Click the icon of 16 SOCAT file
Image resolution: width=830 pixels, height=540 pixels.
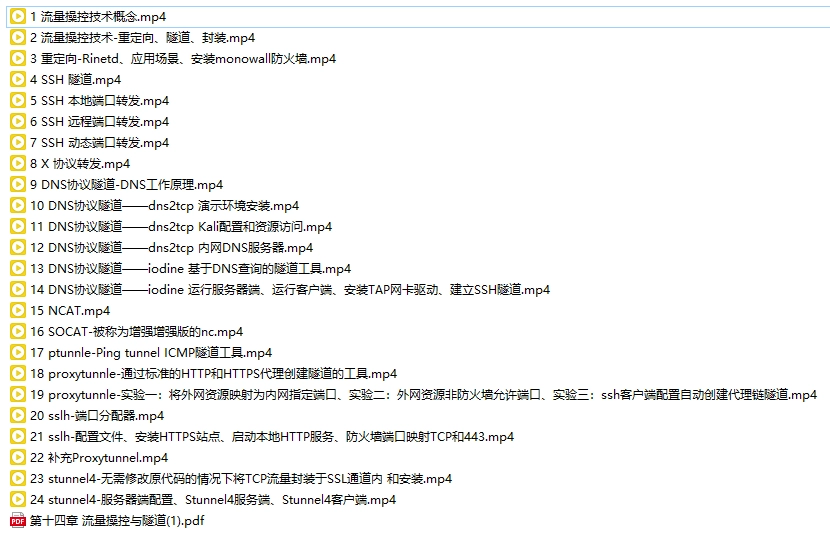pos(17,331)
